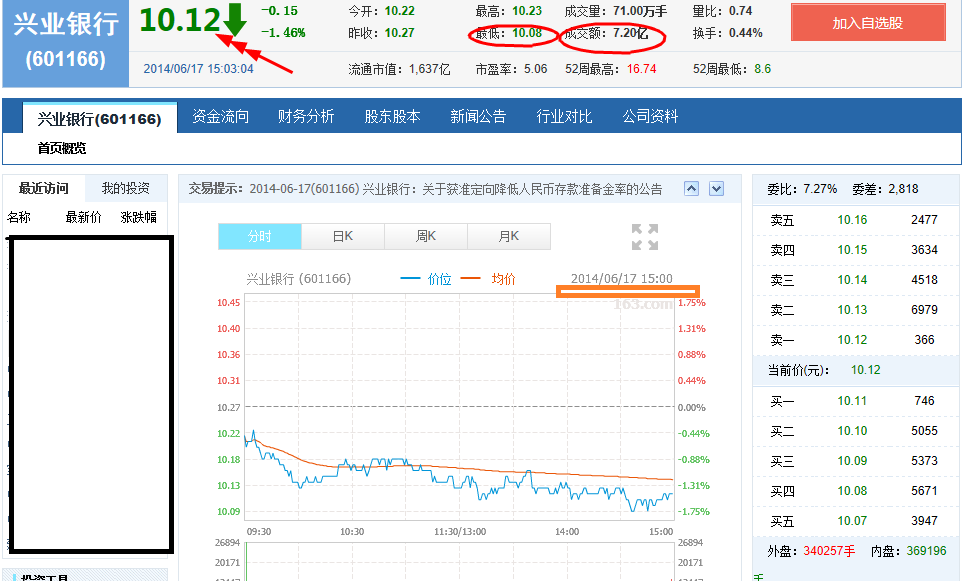Click the 今开 10.22 value

(x=400, y=11)
